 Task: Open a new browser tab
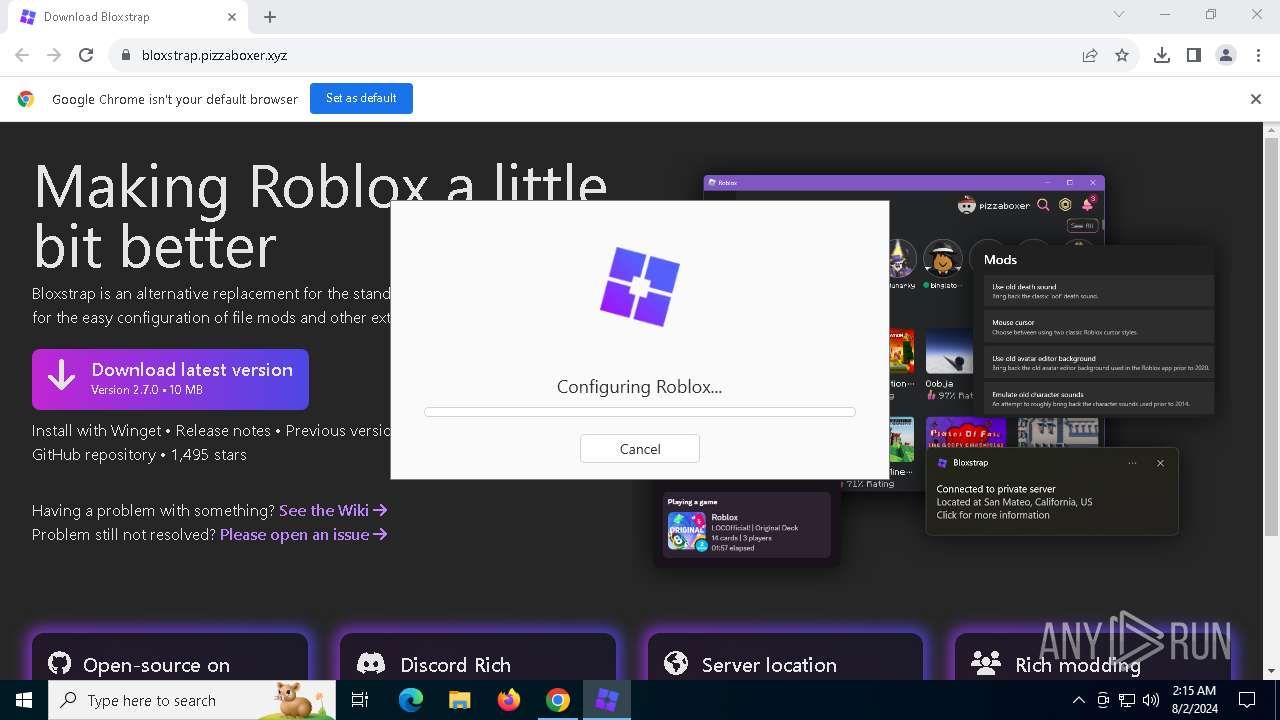[270, 17]
